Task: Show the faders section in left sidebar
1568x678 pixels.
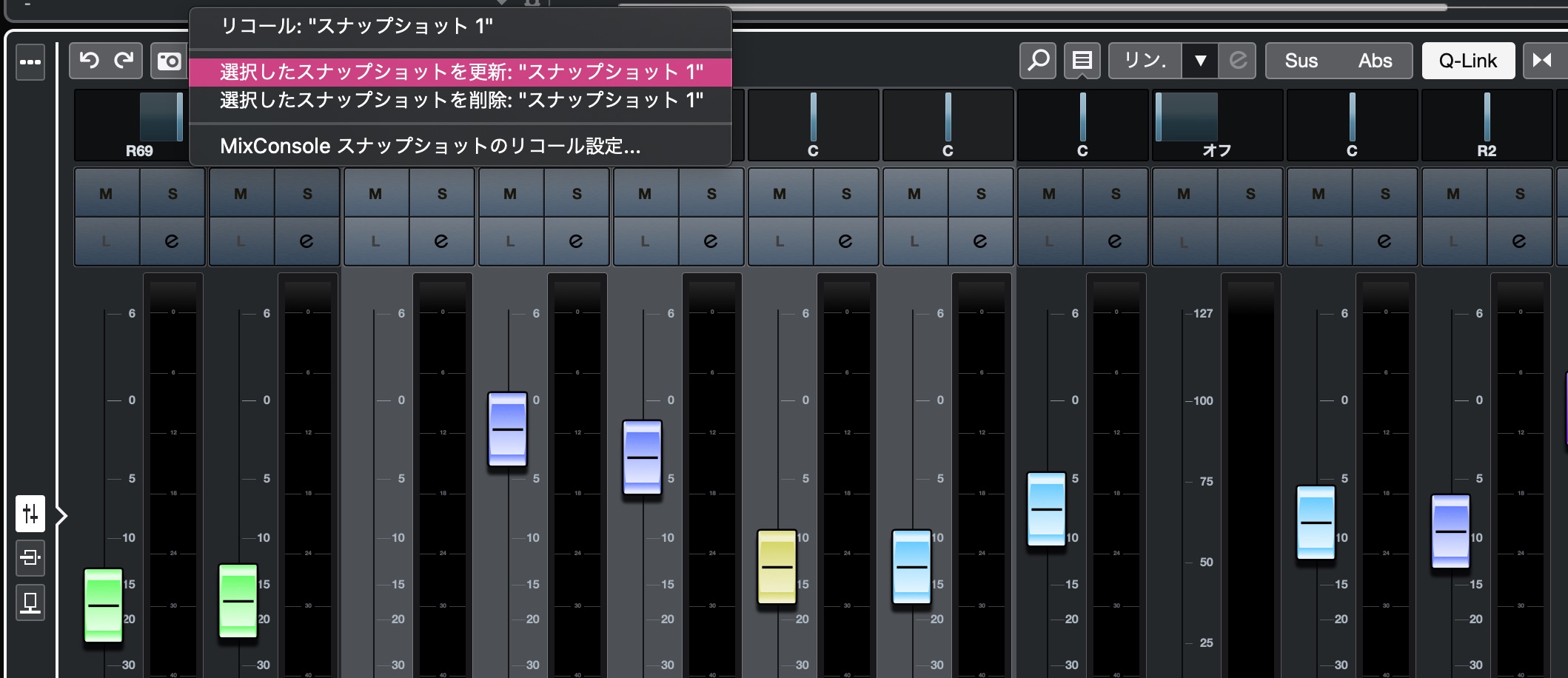Action: [x=30, y=514]
